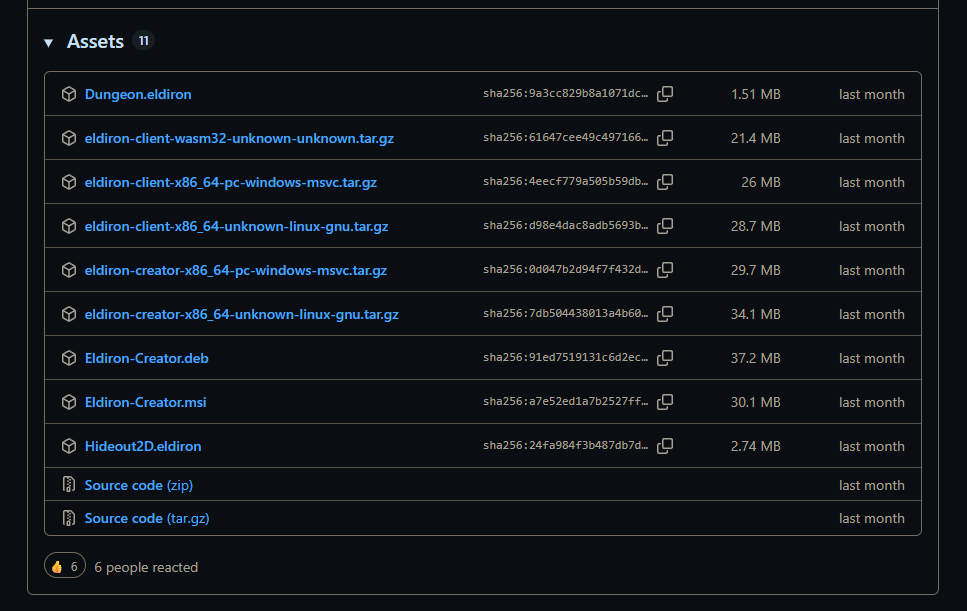Download Dungeon.eldiron asset
The width and height of the screenshot is (967, 611).
[x=138, y=94]
